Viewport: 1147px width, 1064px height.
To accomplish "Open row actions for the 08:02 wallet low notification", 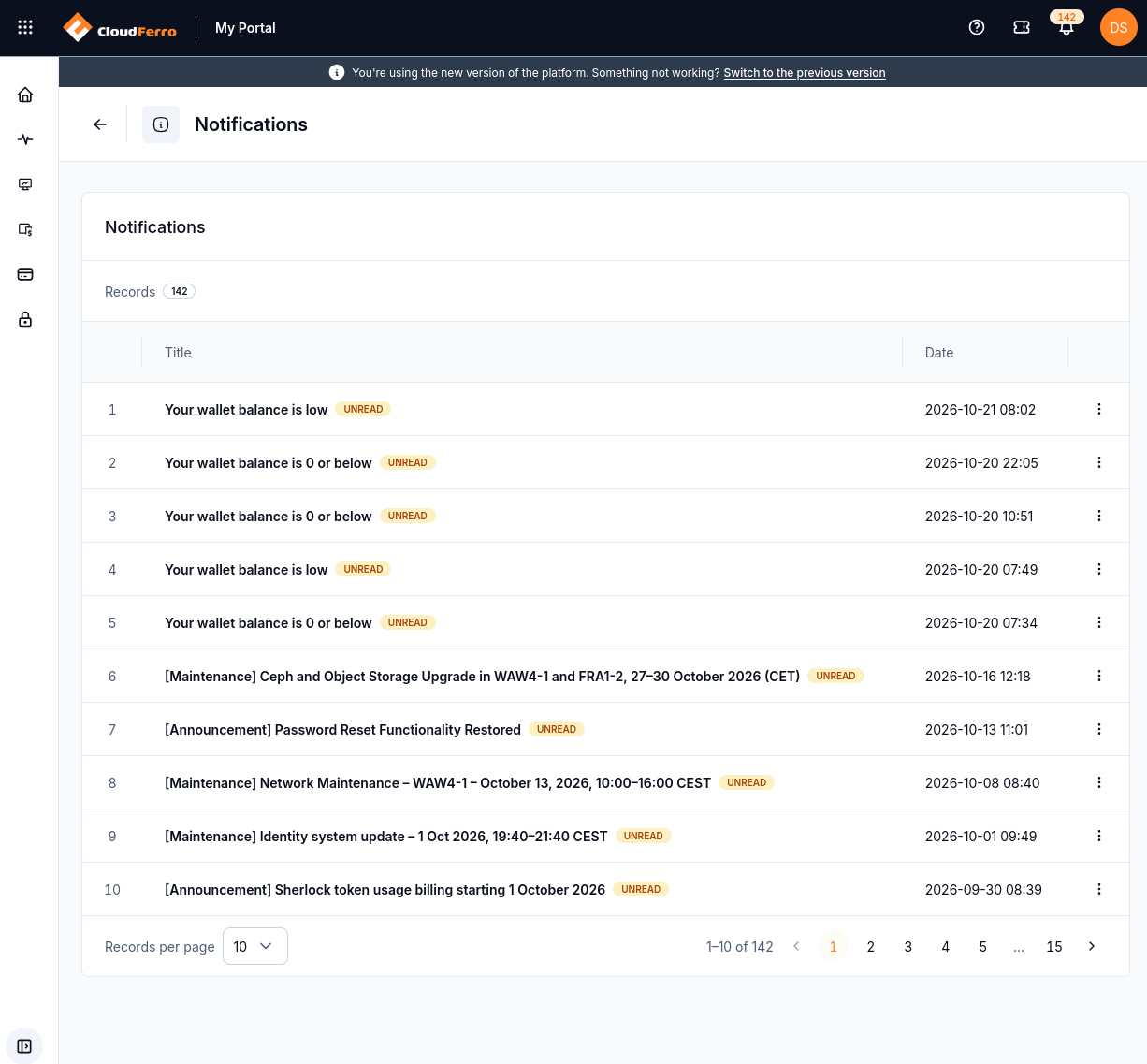I will (x=1099, y=409).
